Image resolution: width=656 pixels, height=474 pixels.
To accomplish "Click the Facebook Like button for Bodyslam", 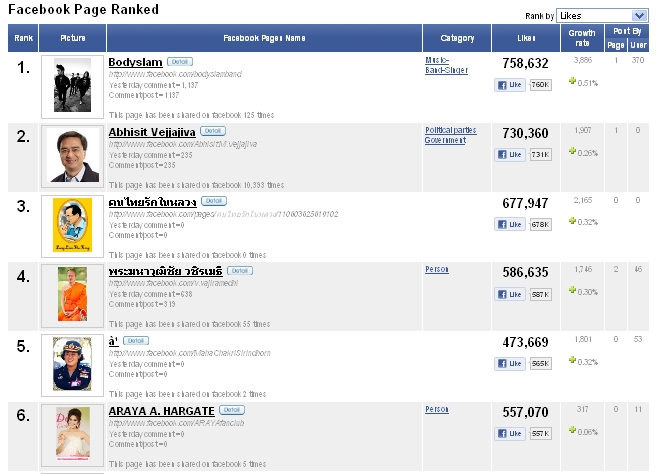I will (510, 85).
